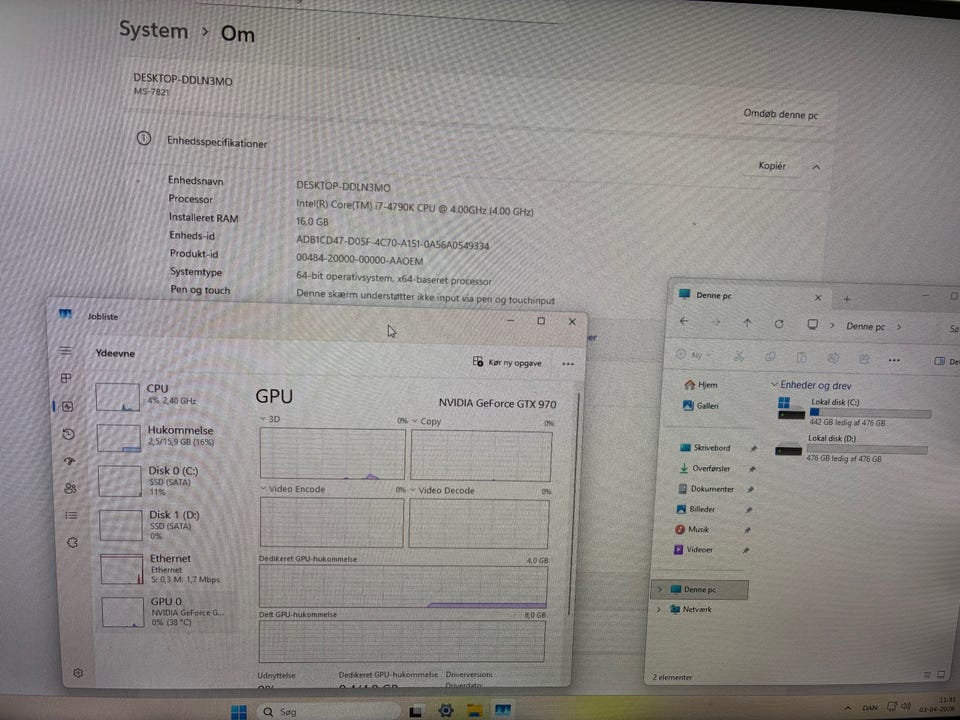Screen dimensions: 960x720
Task: Close the 'Denne pc' Explorer tab
Action: pos(818,298)
